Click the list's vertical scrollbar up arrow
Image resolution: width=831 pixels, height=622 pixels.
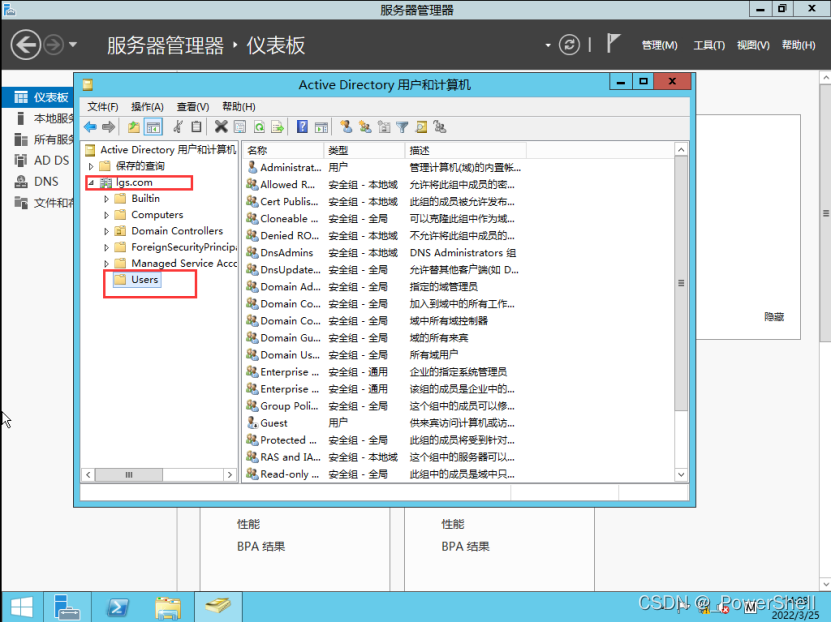click(x=681, y=150)
